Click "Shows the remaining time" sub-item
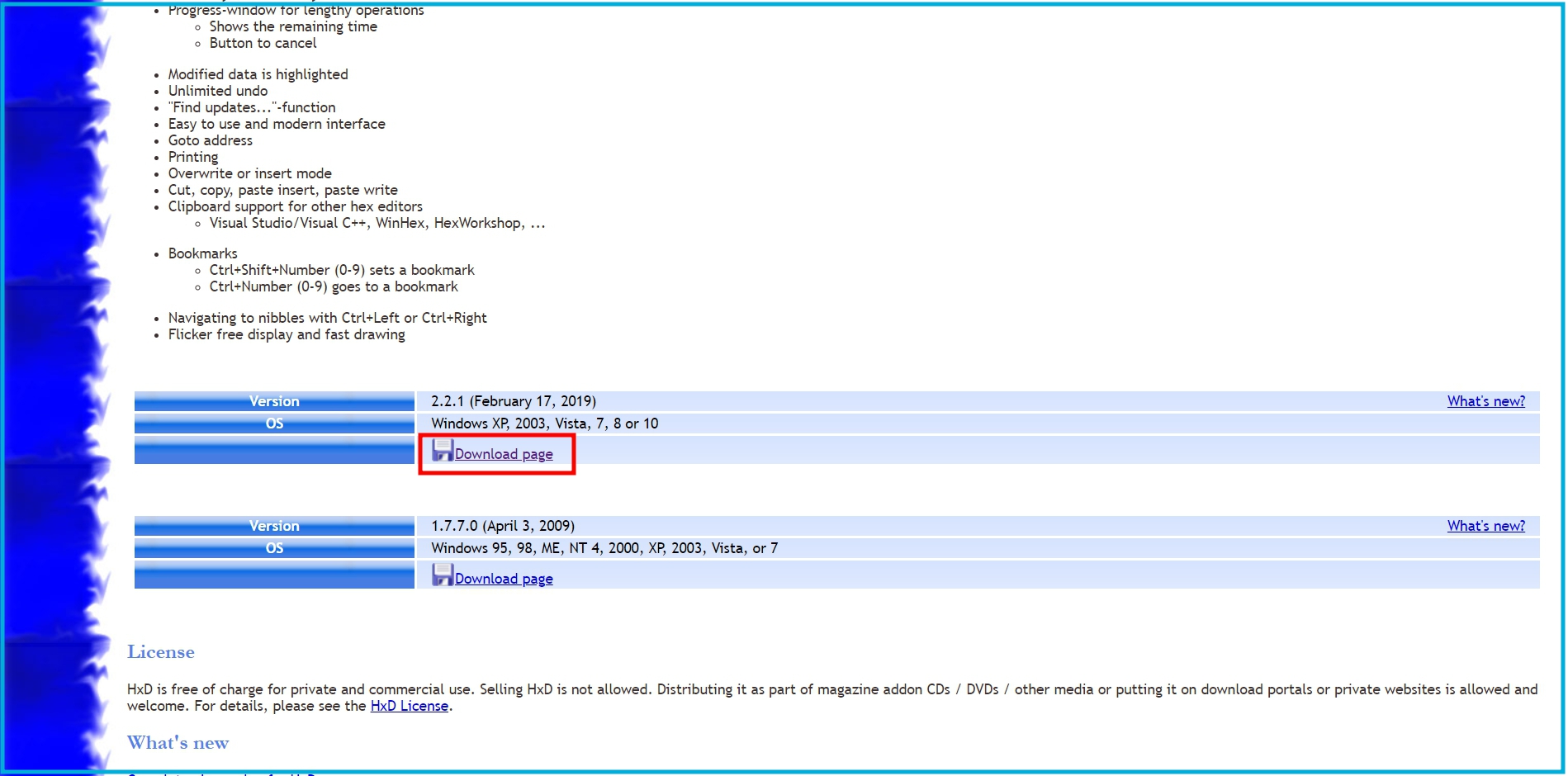 tap(293, 26)
